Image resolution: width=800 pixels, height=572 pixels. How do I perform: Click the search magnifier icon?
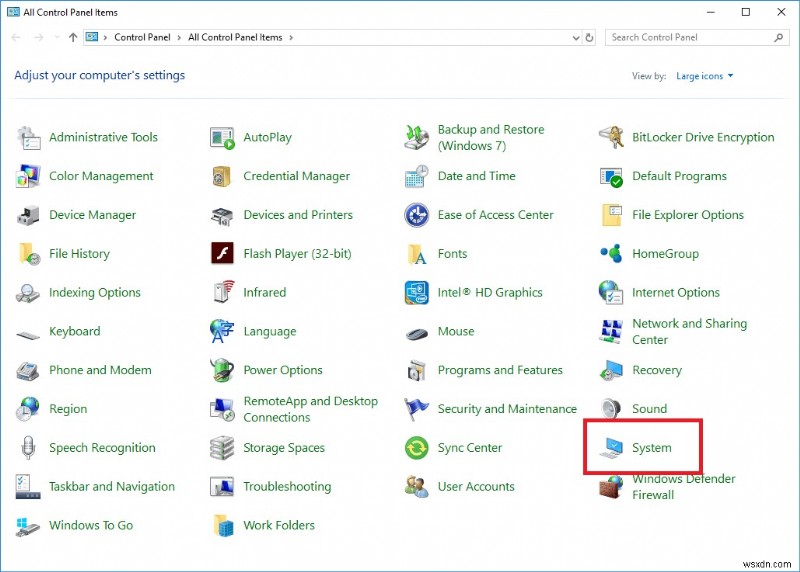pos(779,38)
